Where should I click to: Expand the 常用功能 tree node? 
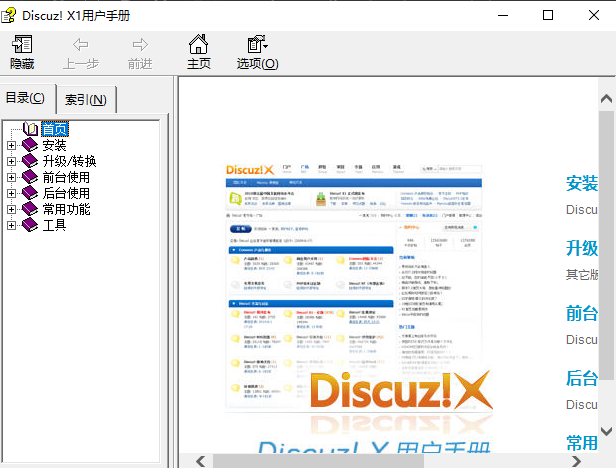12,210
